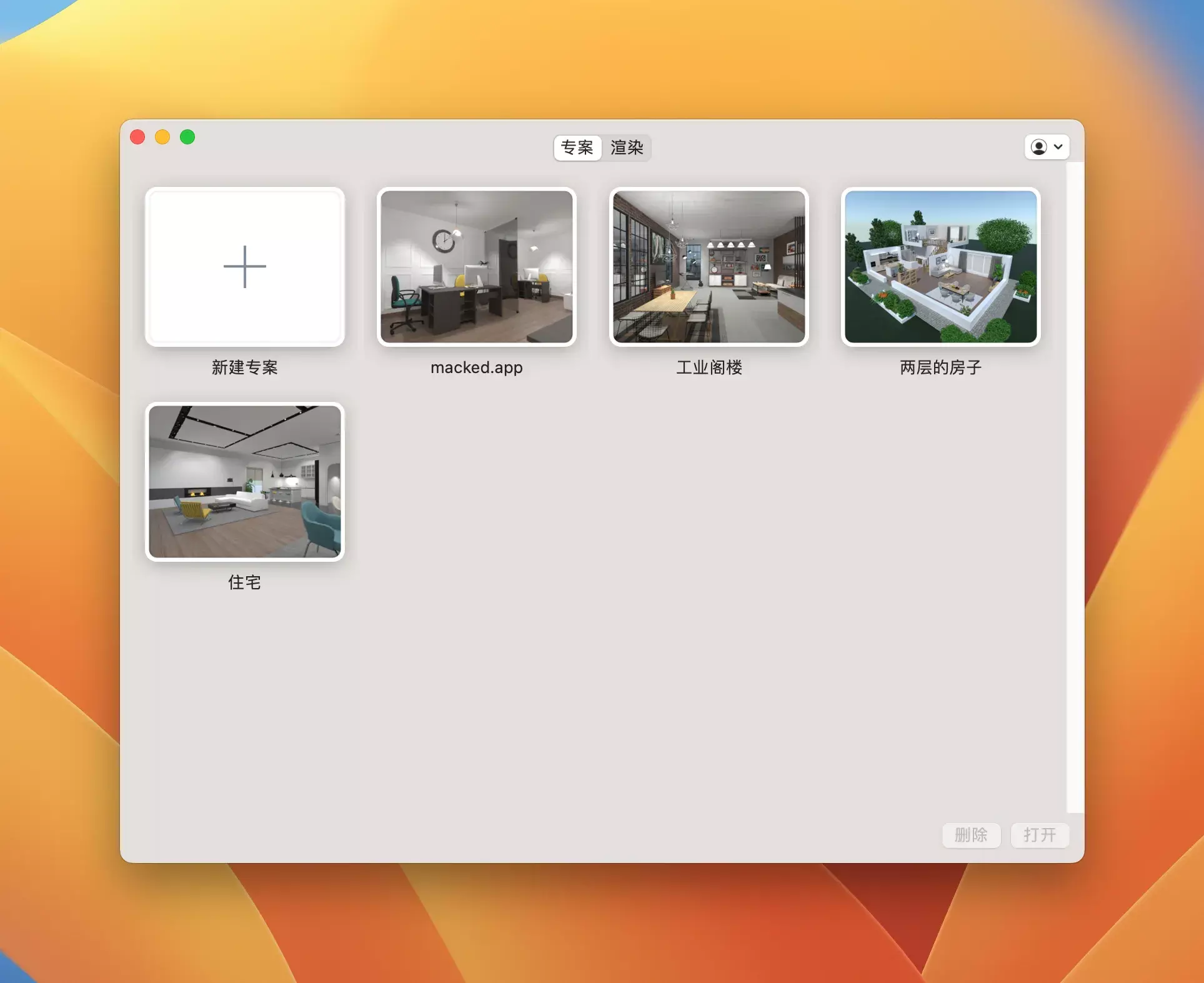Select the macked.app office project thumbnail
Screen dimensions: 1204x983
tap(476, 267)
